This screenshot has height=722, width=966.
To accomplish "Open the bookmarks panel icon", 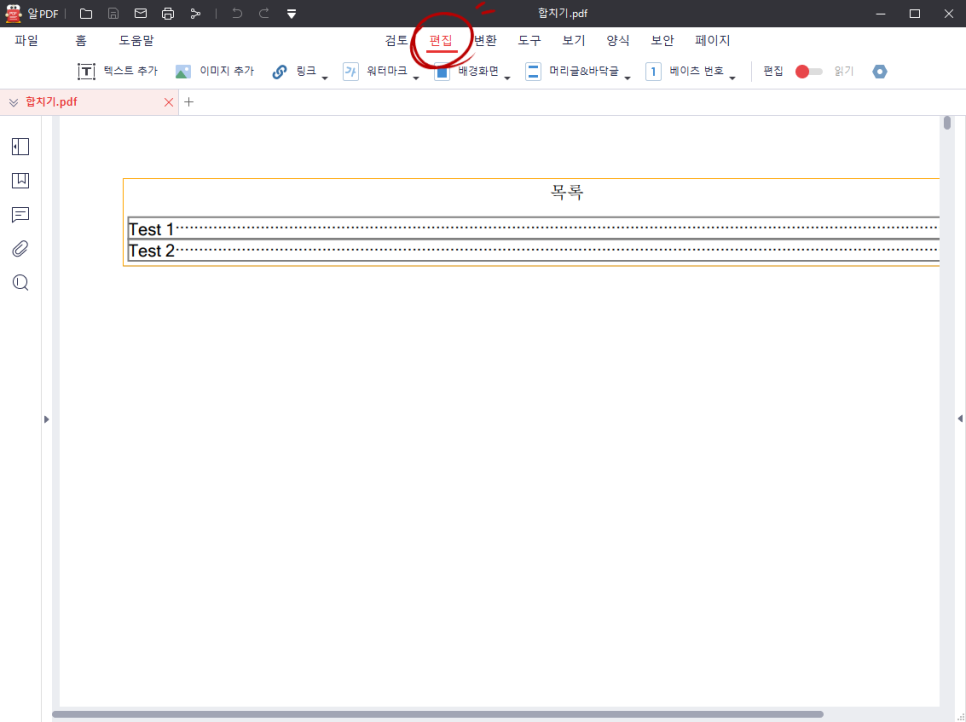I will click(x=20, y=180).
